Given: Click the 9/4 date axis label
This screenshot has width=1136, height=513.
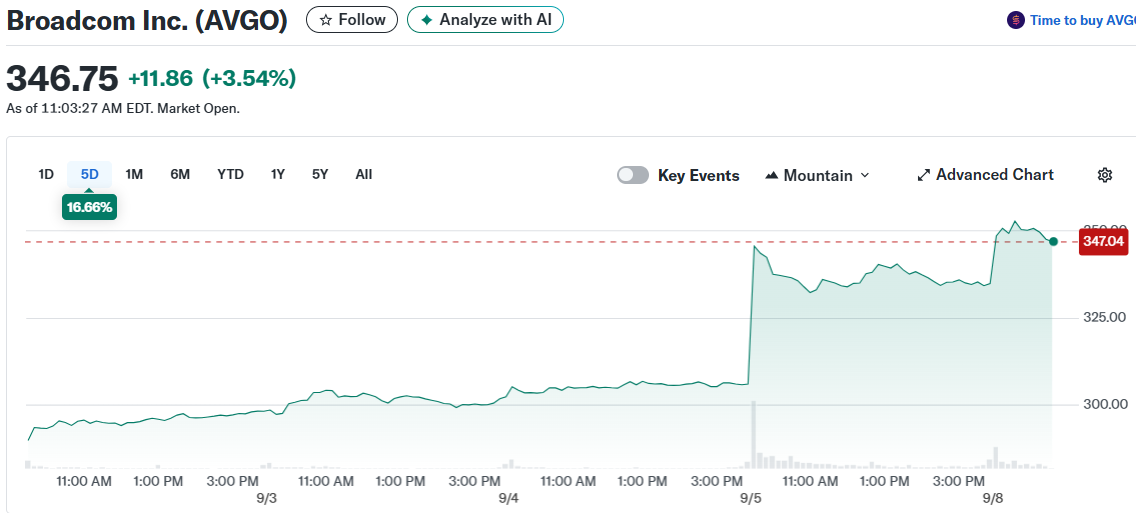Looking at the screenshot, I should [x=509, y=499].
